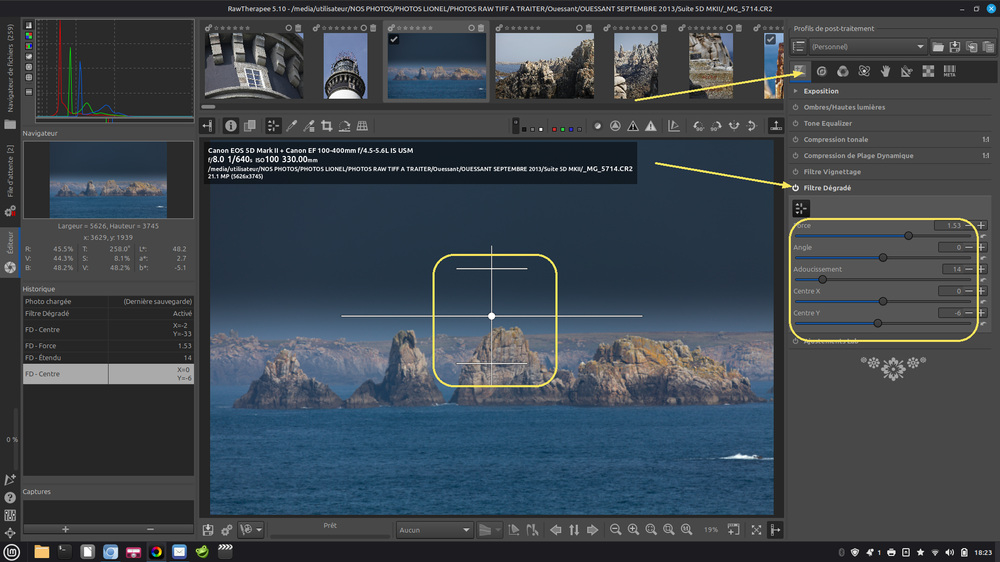Select 'FD - Force' history entry

click(108, 346)
